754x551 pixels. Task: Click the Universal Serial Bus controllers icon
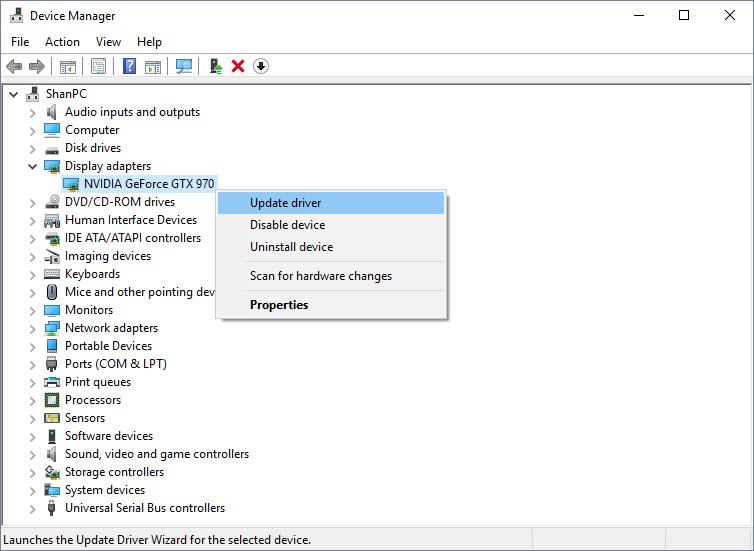coord(51,508)
